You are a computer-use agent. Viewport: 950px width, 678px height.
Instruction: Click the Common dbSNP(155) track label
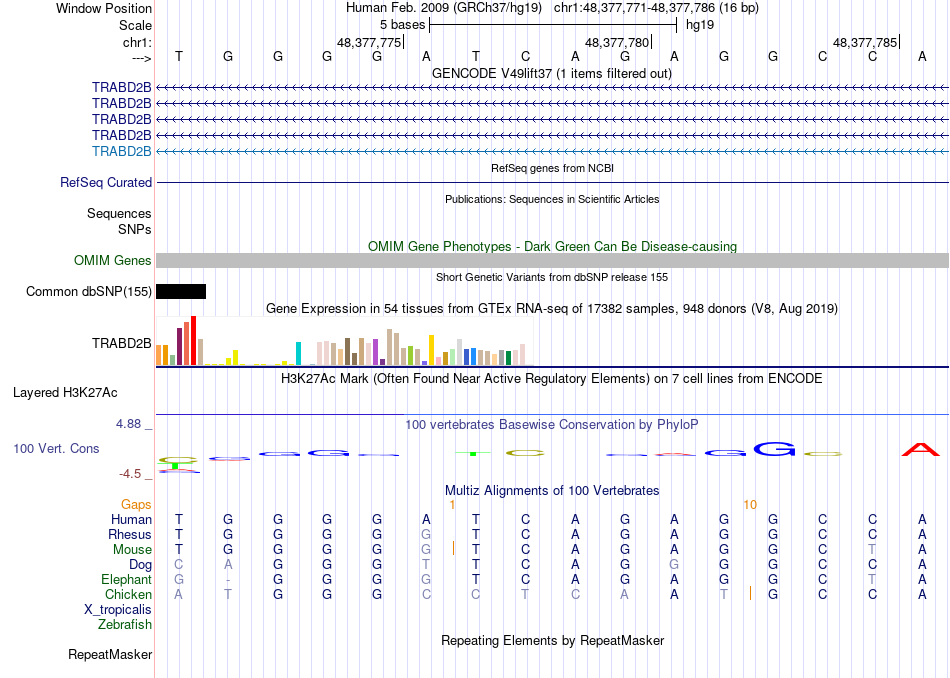pyautogui.click(x=88, y=291)
